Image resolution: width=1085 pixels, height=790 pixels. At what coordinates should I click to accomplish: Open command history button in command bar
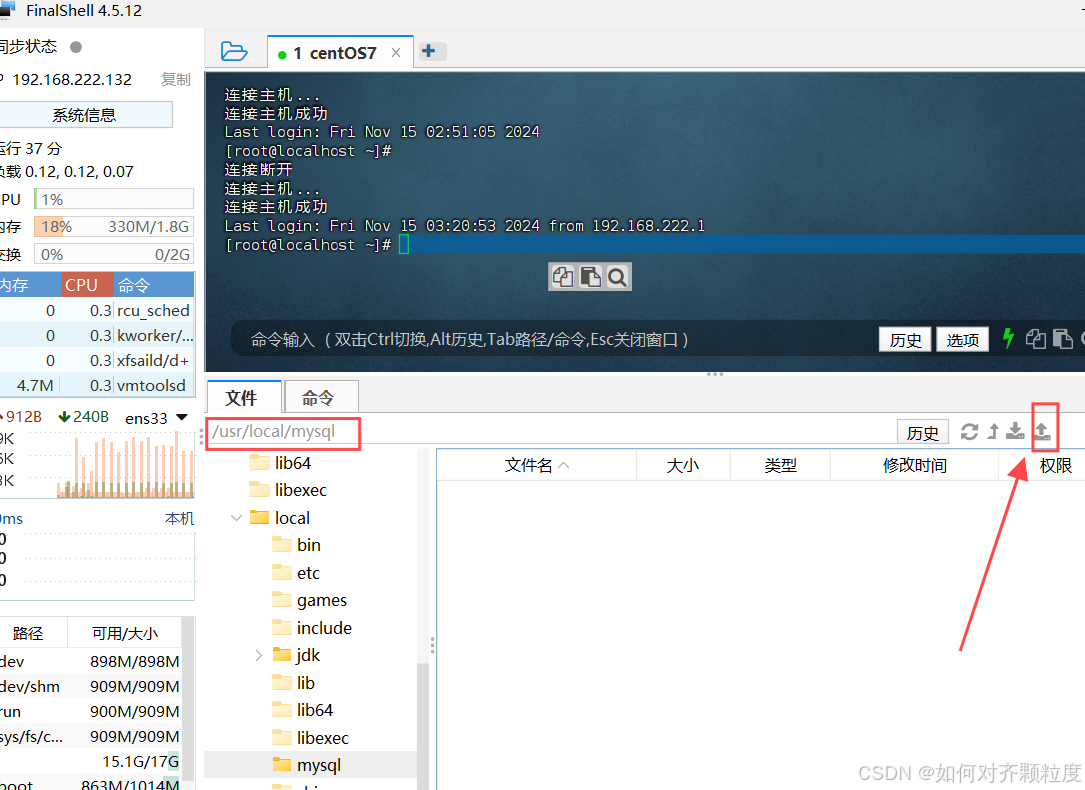[905, 340]
